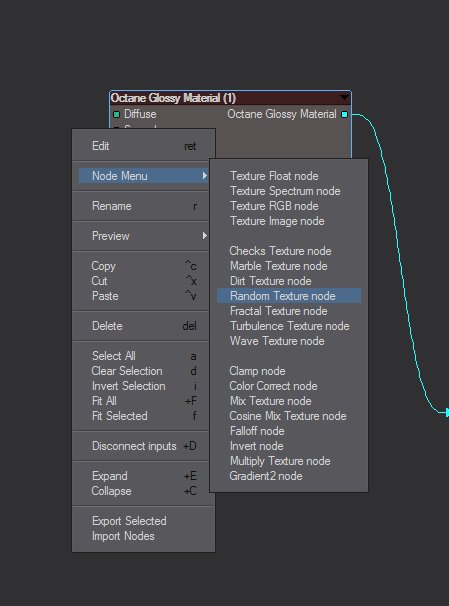Click Invert Selection menu entry
This screenshot has width=449, height=606.
[x=143, y=386]
